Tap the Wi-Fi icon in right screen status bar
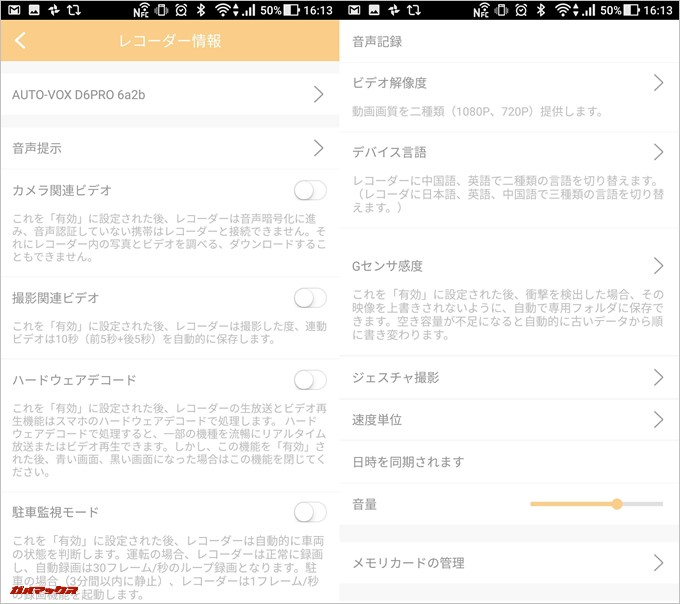Image resolution: width=680 pixels, height=604 pixels. [x=562, y=10]
